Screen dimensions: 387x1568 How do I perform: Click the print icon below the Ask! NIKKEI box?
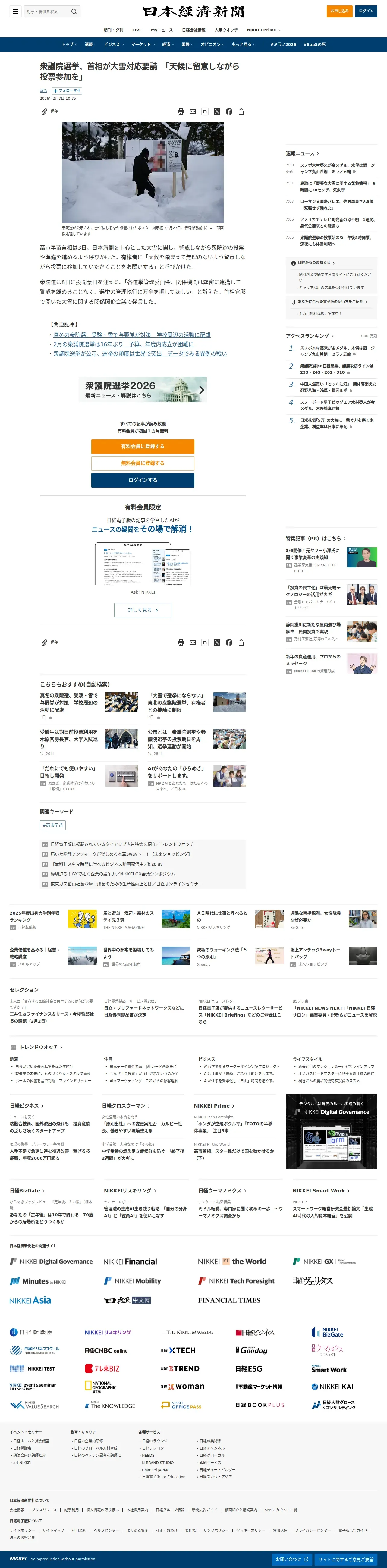click(x=181, y=642)
